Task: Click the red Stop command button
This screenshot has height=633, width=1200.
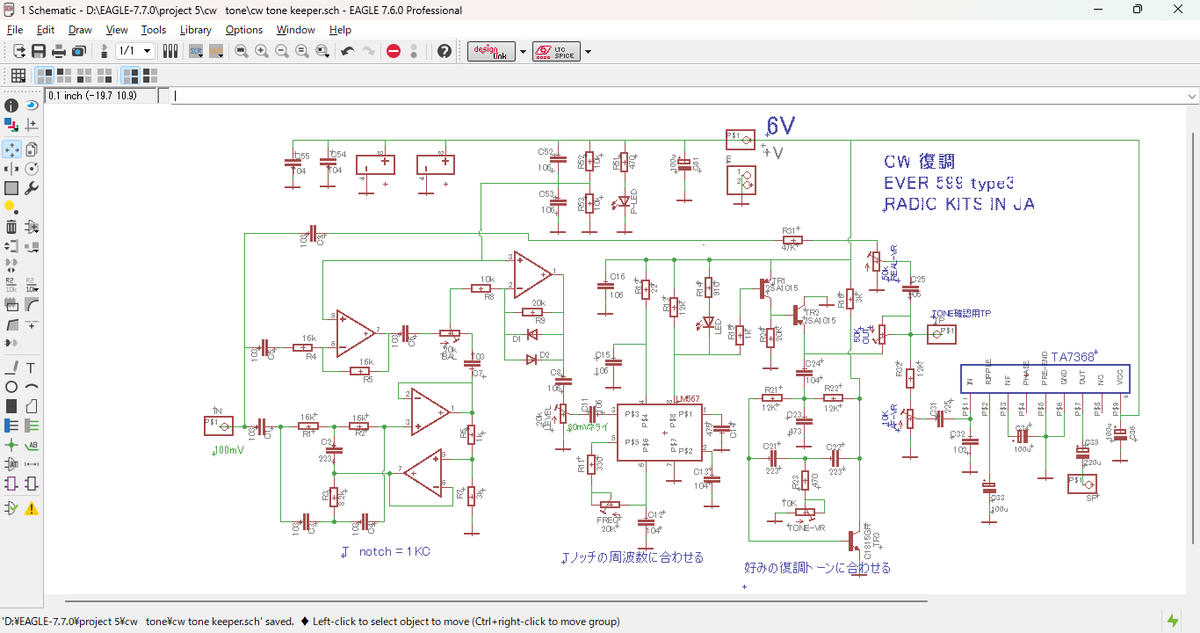Action: [394, 51]
